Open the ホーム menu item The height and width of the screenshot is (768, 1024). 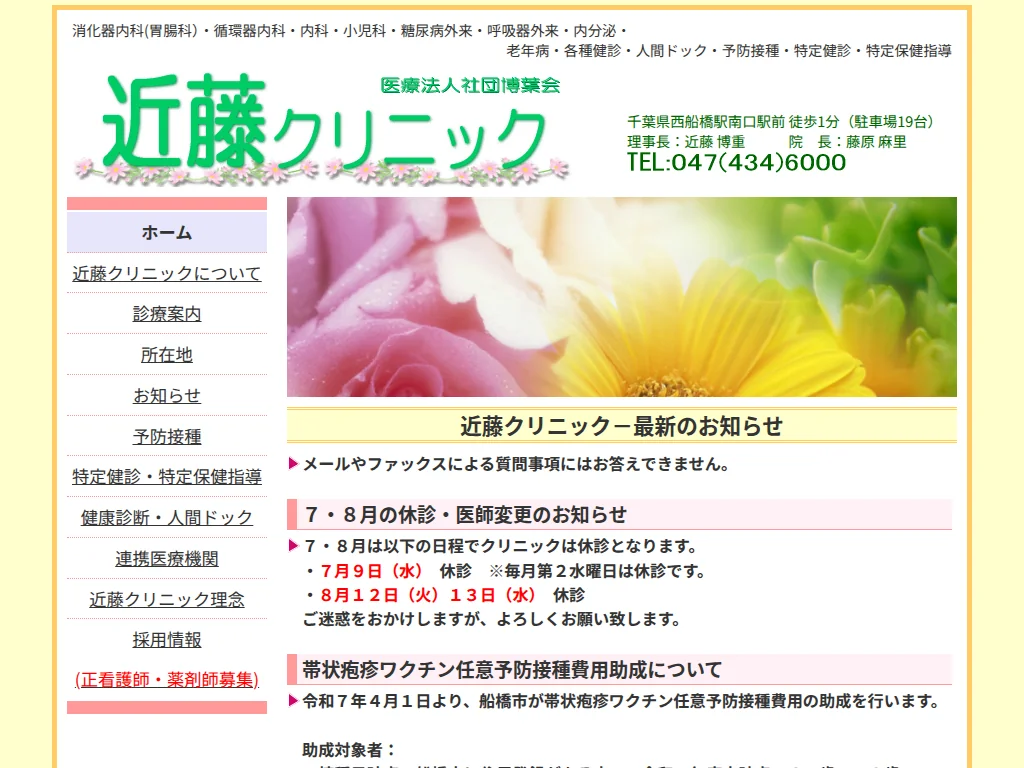(167, 232)
